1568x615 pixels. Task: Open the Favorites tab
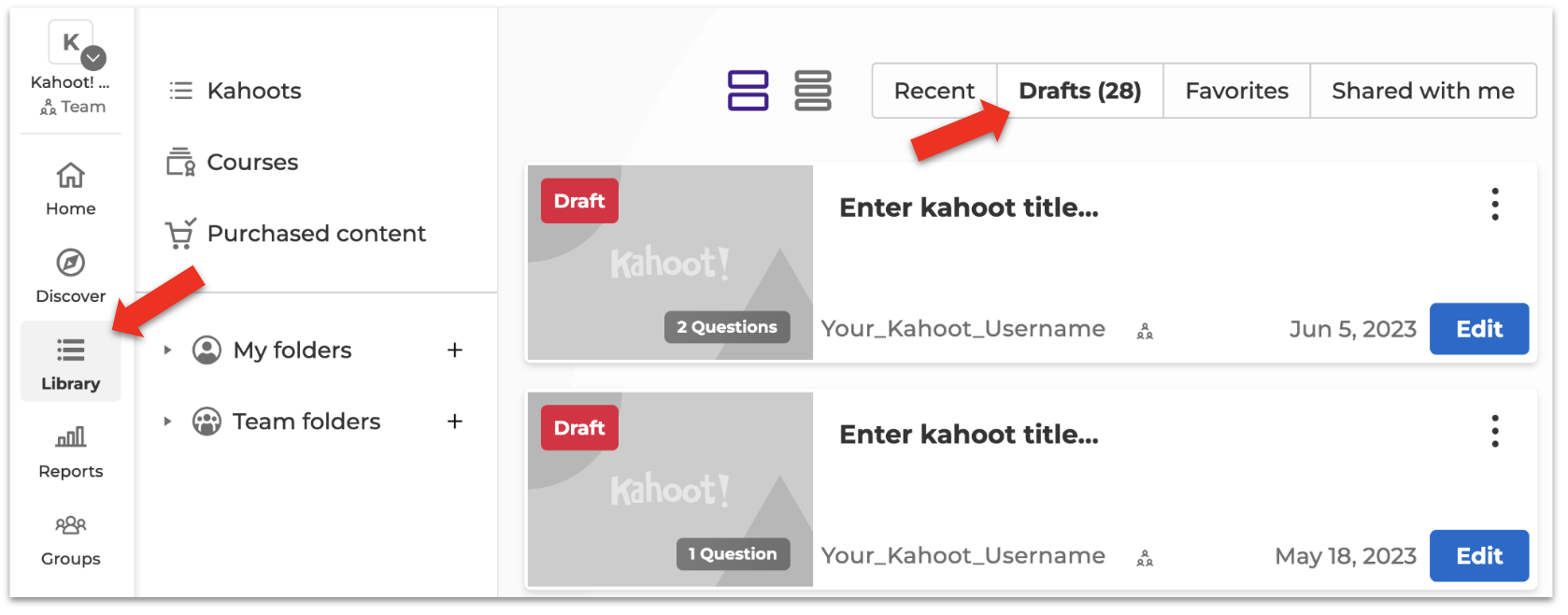pos(1237,91)
